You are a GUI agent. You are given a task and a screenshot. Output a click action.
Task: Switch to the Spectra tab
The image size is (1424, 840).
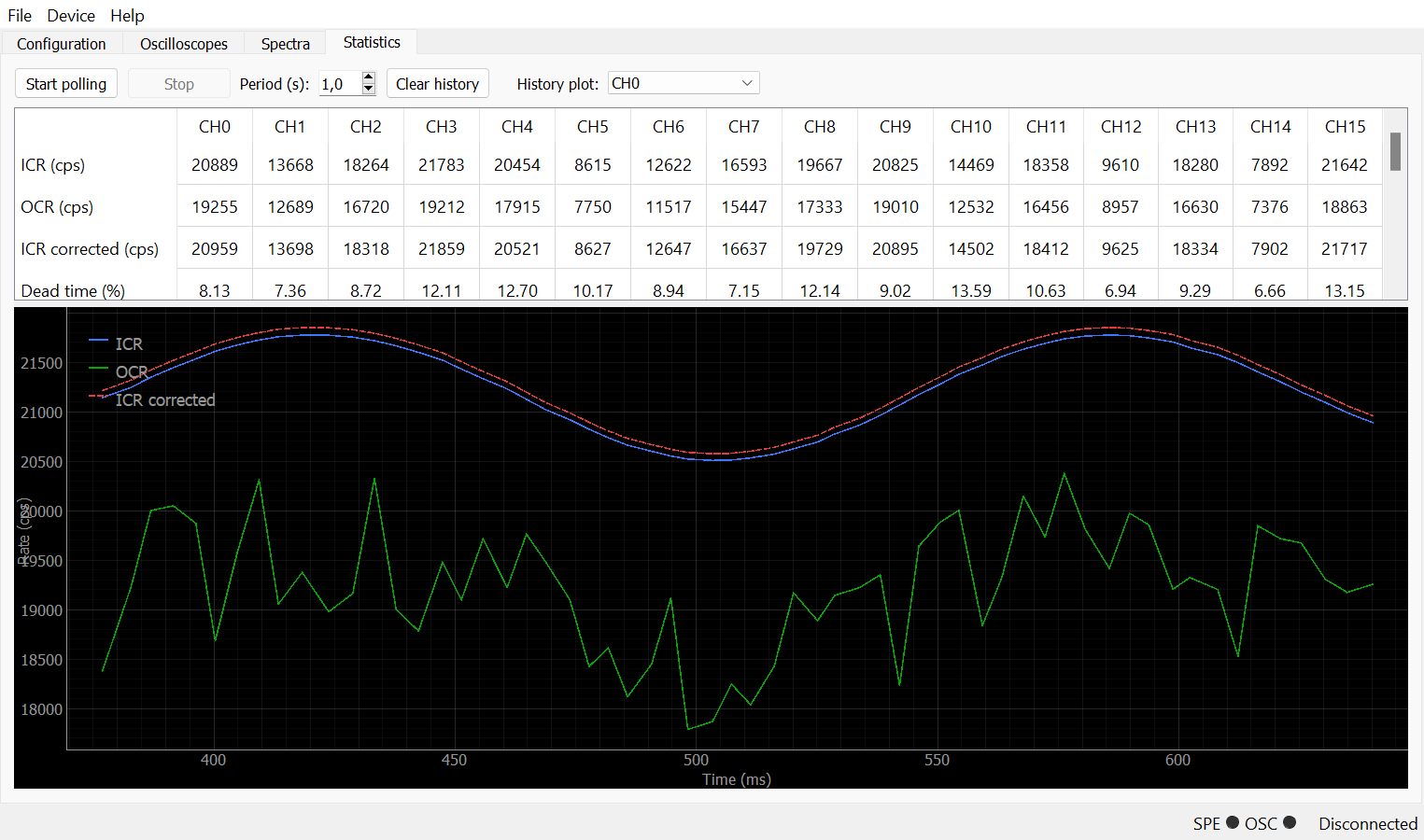click(x=286, y=44)
